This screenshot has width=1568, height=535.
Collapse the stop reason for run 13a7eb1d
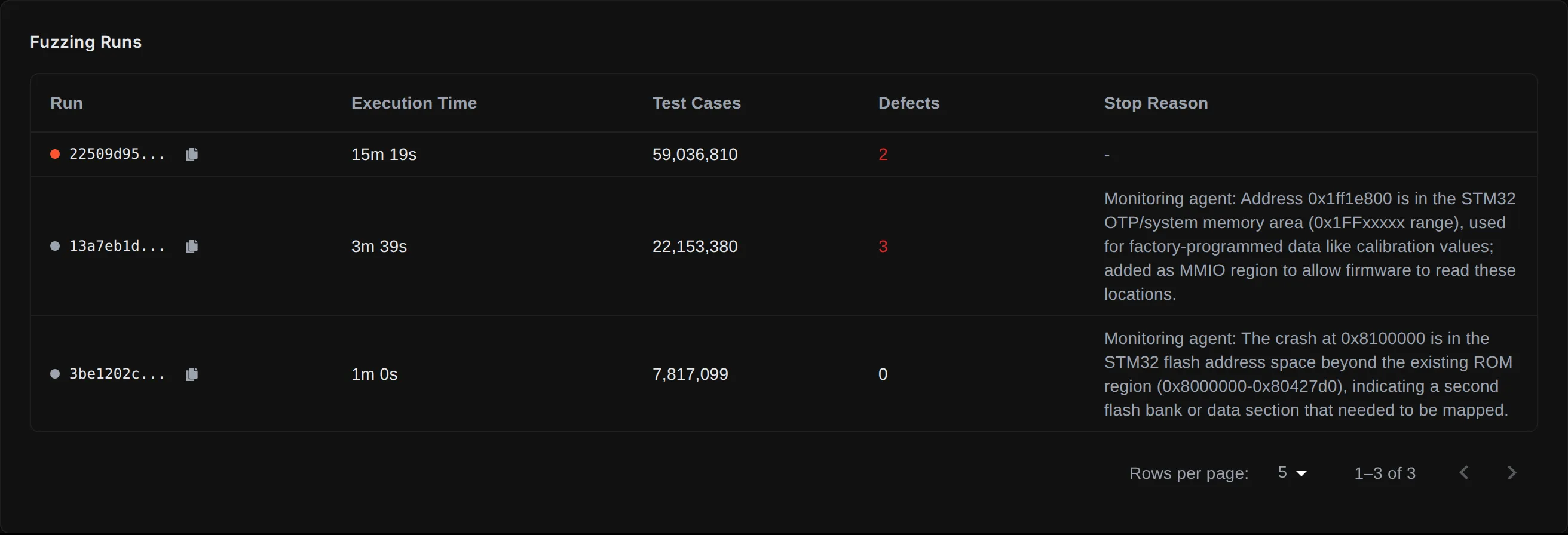pos(1310,246)
